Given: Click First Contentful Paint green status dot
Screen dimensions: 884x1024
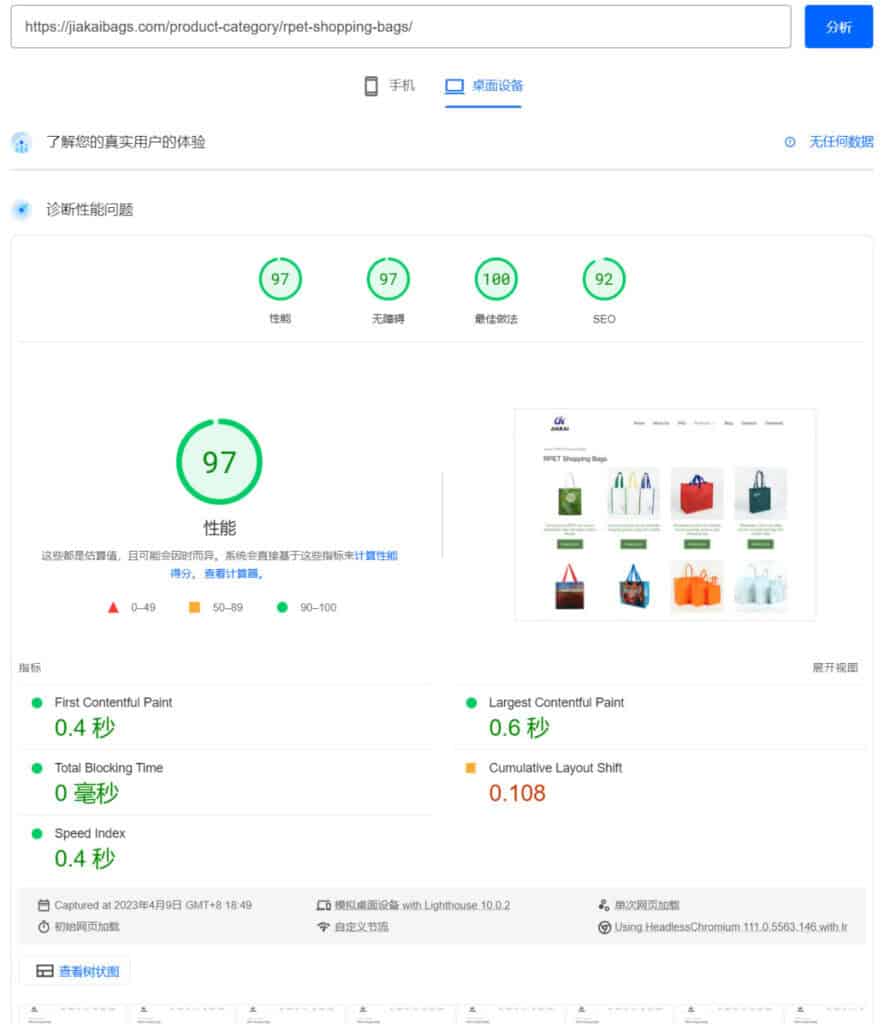Looking at the screenshot, I should tap(37, 703).
